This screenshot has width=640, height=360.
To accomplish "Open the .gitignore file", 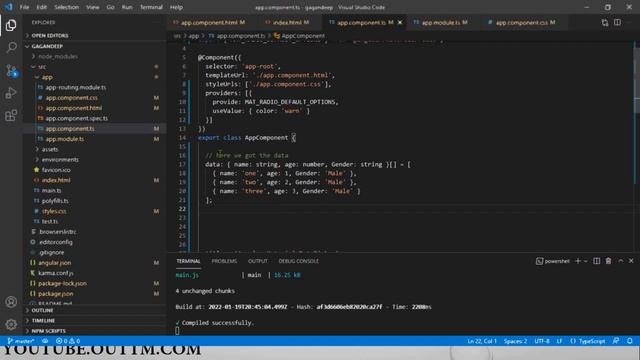I will (51, 252).
